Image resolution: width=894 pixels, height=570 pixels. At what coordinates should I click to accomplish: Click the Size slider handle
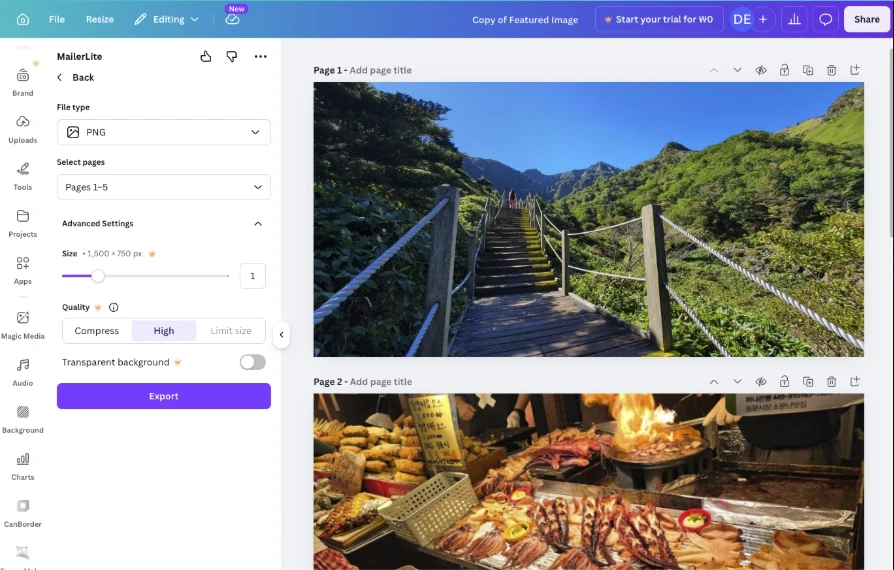[x=98, y=276]
